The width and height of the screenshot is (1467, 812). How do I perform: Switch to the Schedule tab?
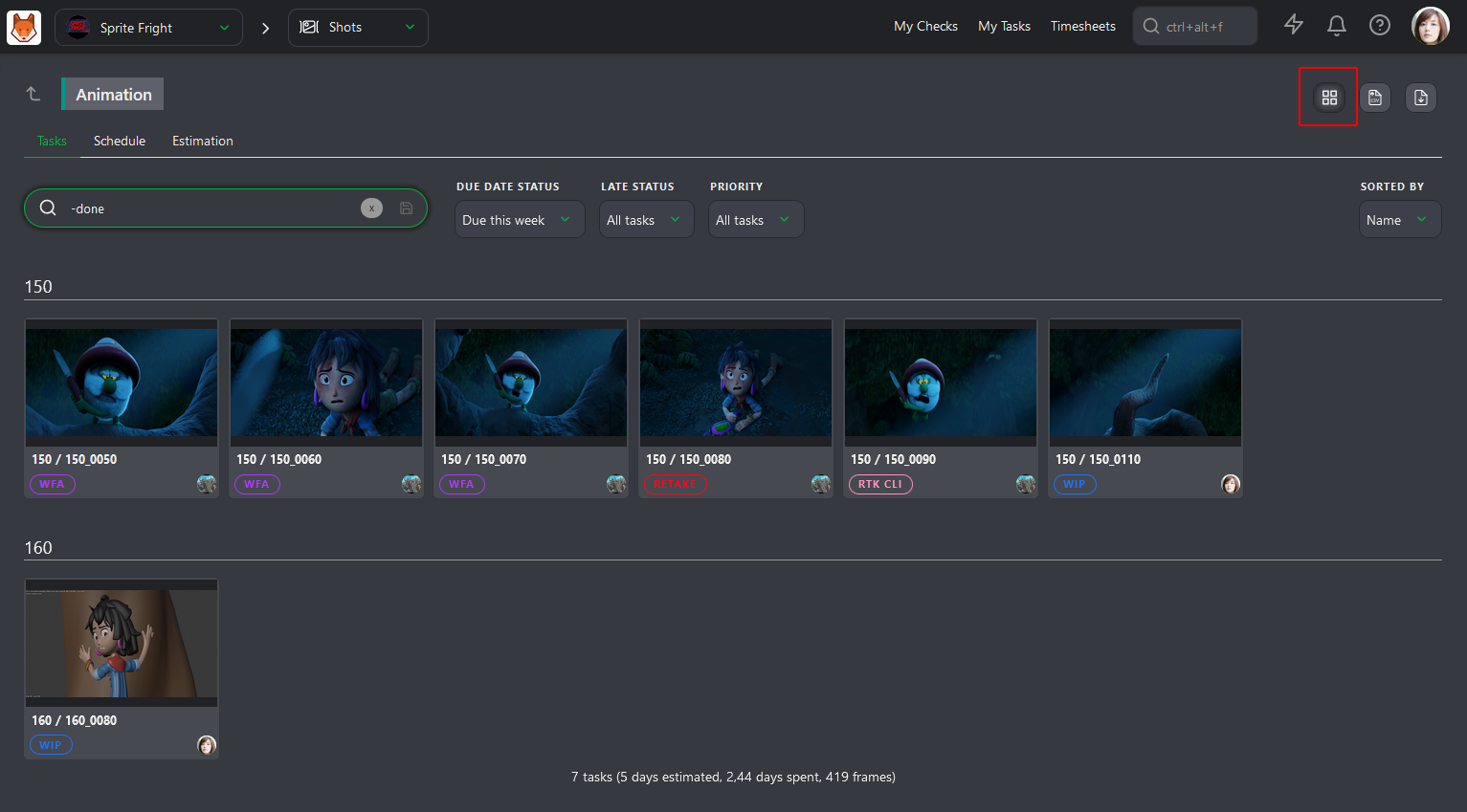pos(120,141)
